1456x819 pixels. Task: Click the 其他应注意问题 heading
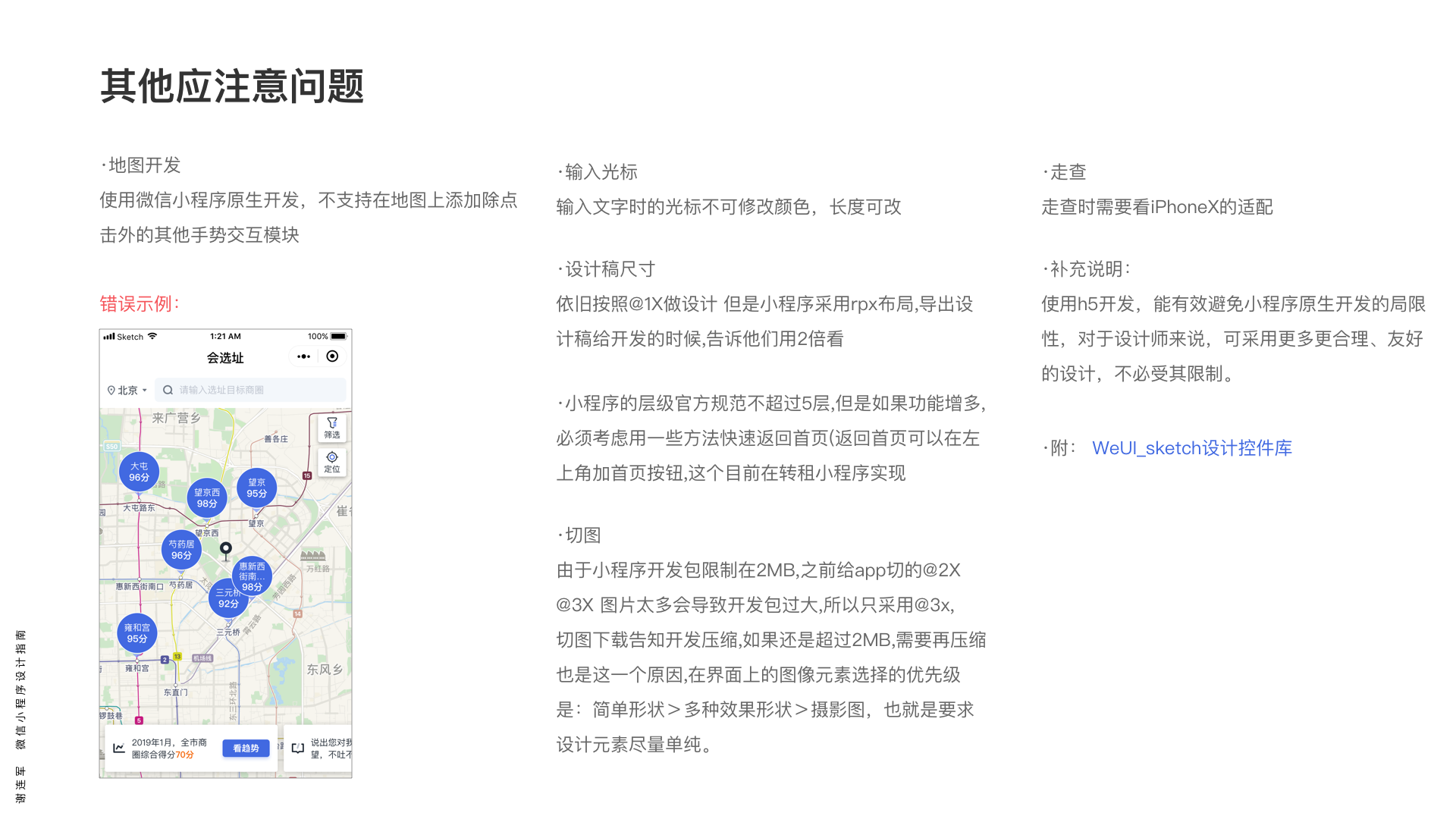(232, 86)
